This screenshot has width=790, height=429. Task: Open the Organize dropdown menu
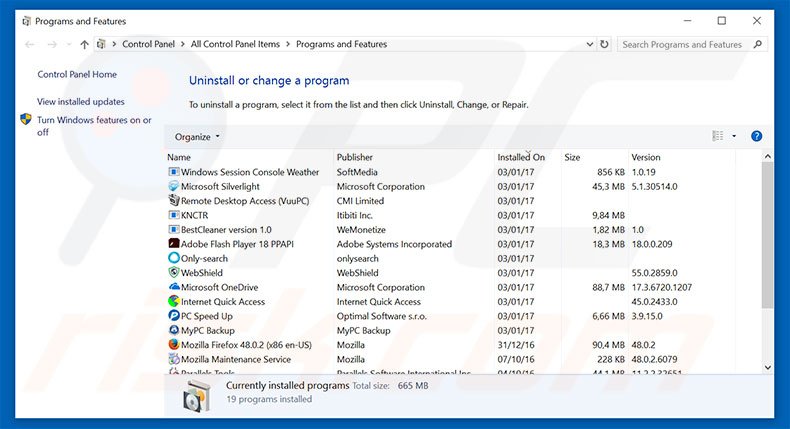pos(197,136)
